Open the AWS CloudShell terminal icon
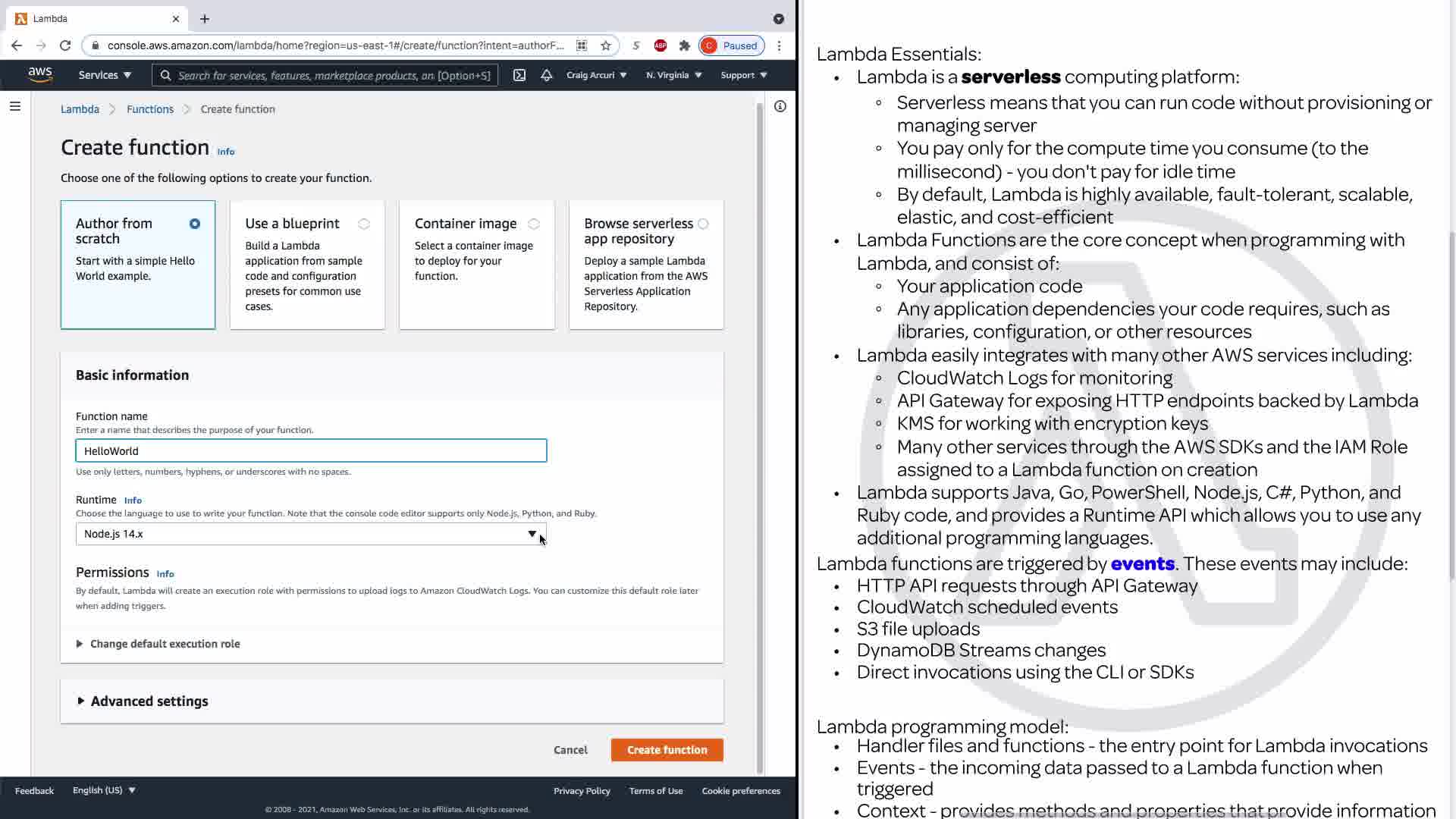 tap(519, 75)
